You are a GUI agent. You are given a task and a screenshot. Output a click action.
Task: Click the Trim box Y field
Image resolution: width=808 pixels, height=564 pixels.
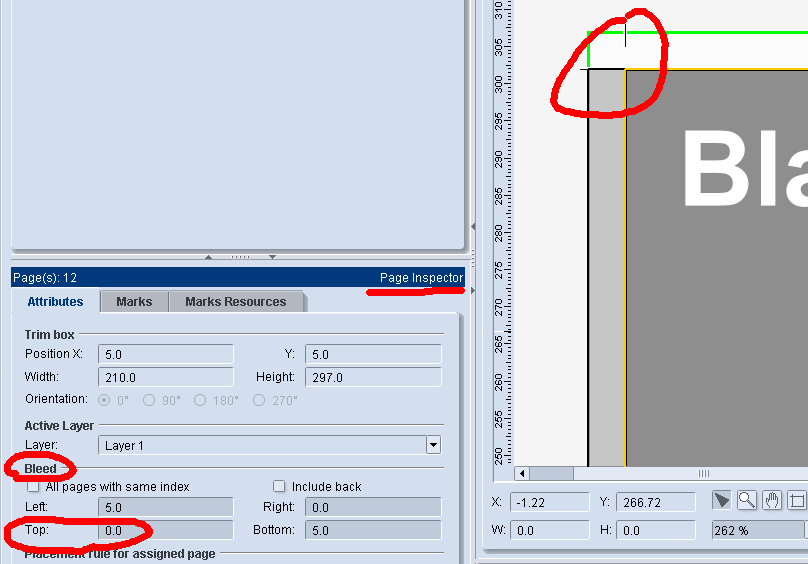coord(373,354)
